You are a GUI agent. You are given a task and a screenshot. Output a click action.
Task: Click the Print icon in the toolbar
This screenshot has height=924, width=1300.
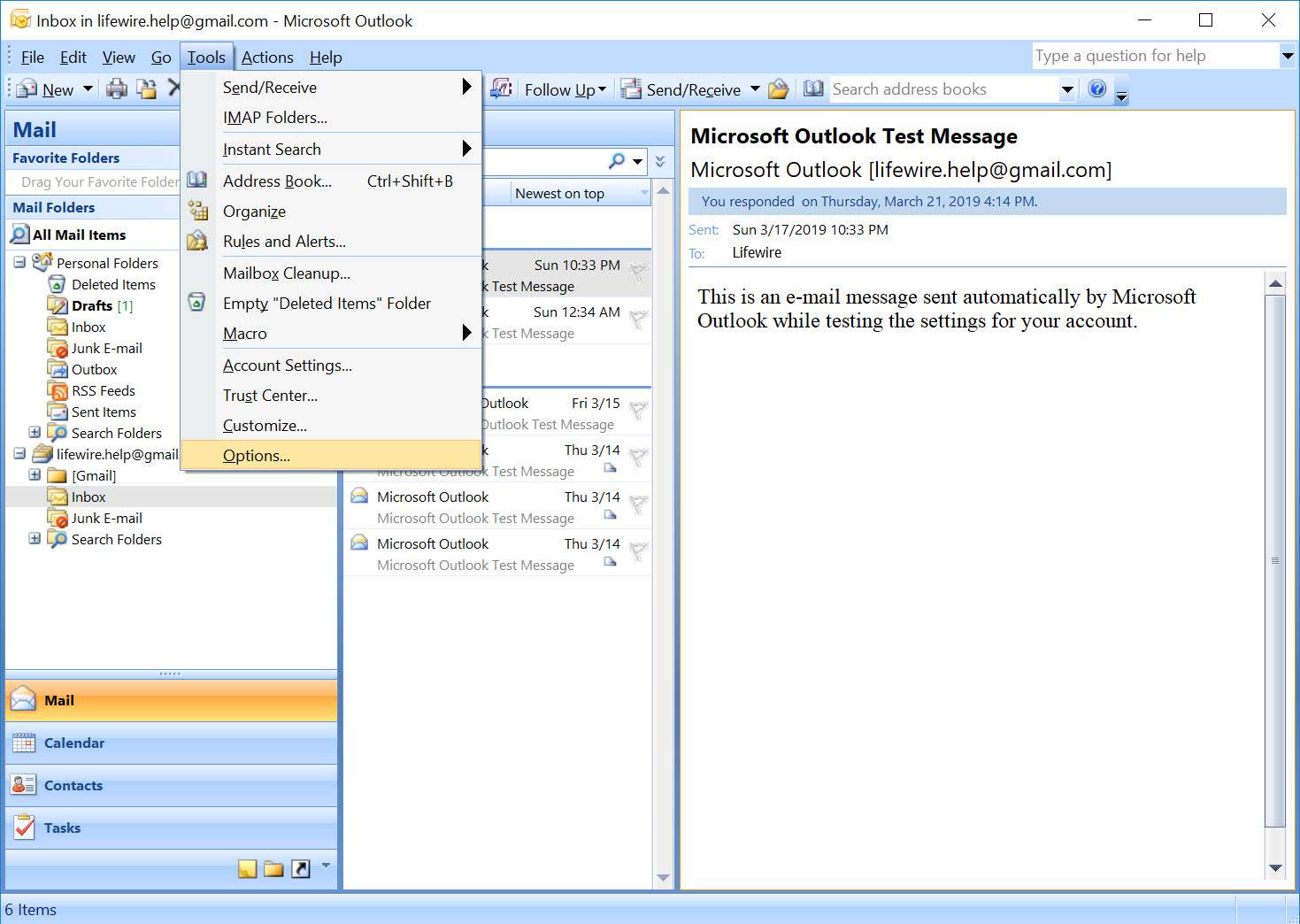tap(117, 89)
